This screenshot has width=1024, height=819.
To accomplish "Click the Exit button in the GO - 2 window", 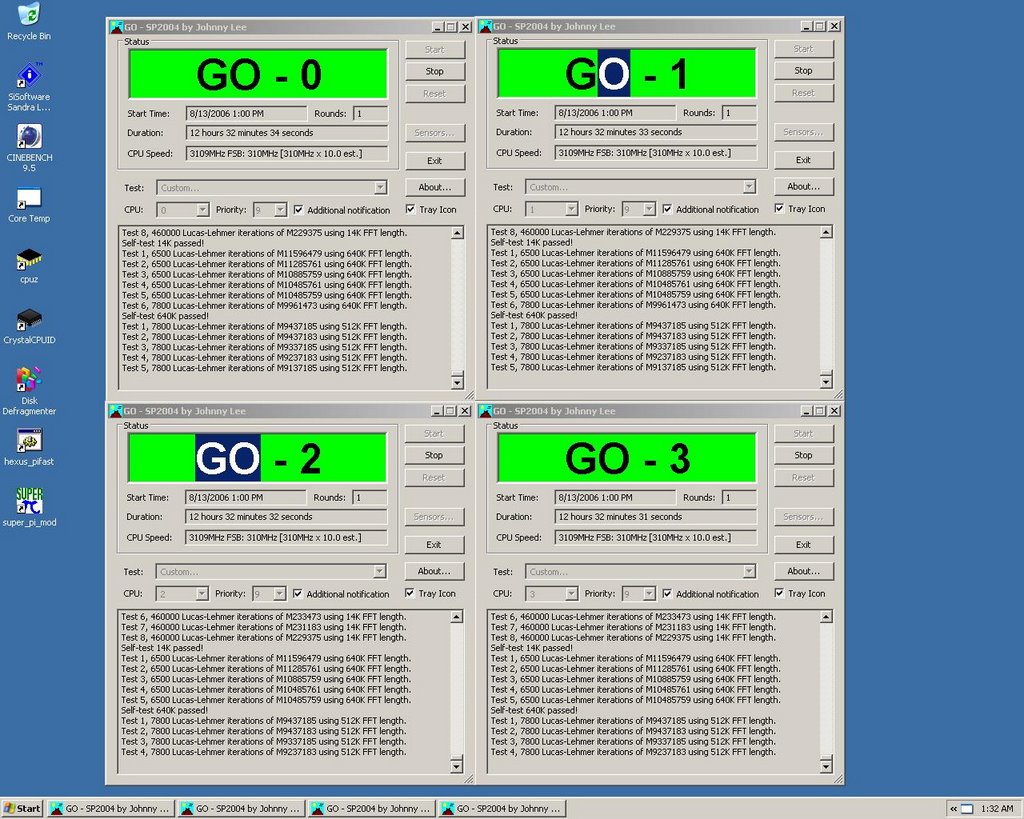I will coord(434,545).
